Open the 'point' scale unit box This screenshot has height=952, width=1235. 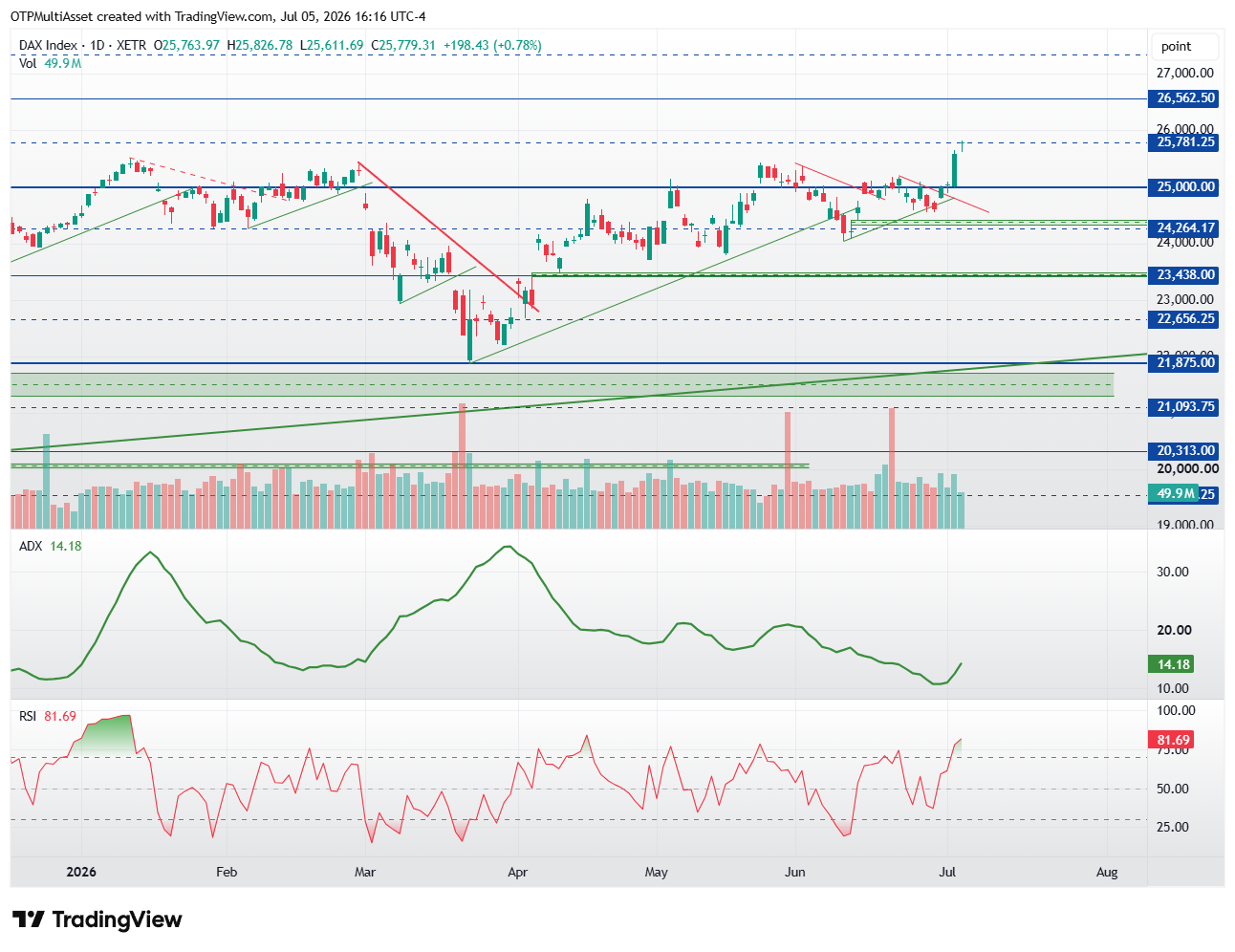click(1183, 46)
